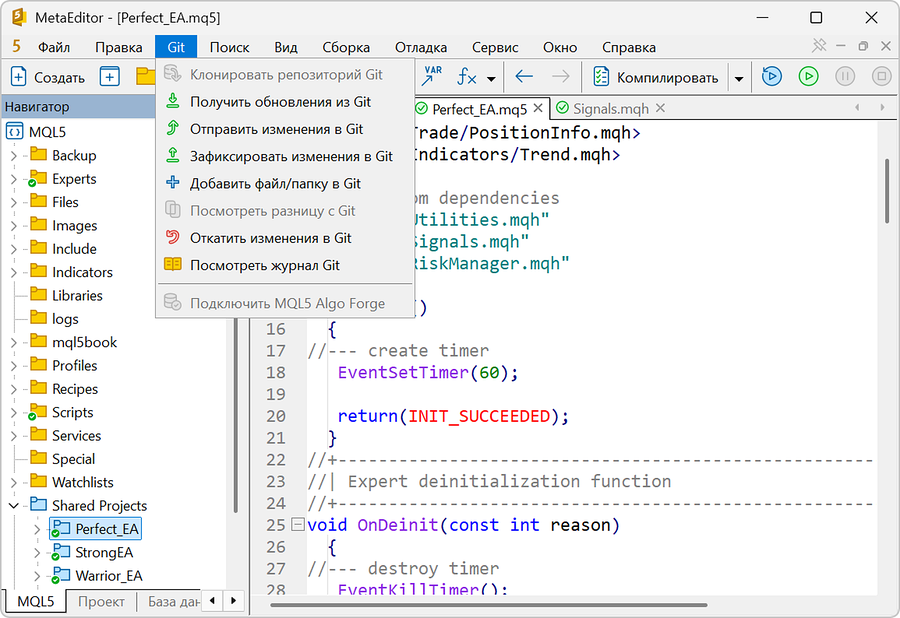Start debugging on real data (blue play icon)
Image resolution: width=900 pixels, height=618 pixels.
(x=771, y=76)
